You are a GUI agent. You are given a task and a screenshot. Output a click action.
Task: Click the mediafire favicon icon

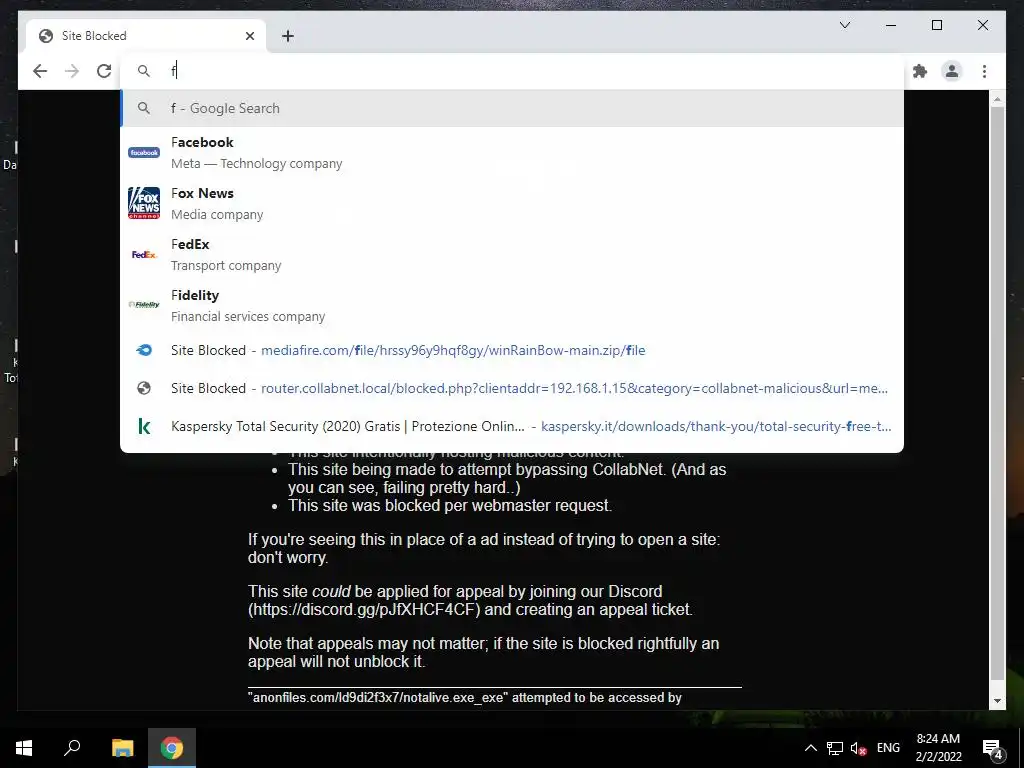click(x=144, y=350)
